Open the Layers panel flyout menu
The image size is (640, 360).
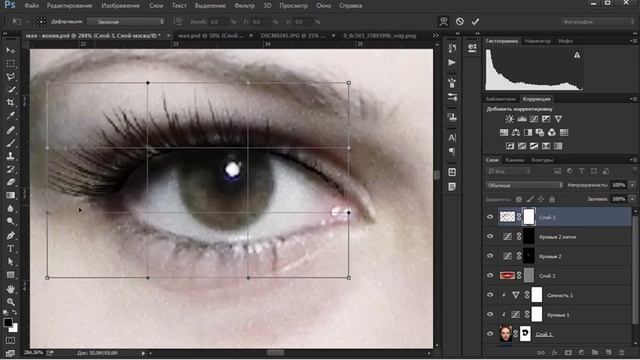click(x=633, y=160)
